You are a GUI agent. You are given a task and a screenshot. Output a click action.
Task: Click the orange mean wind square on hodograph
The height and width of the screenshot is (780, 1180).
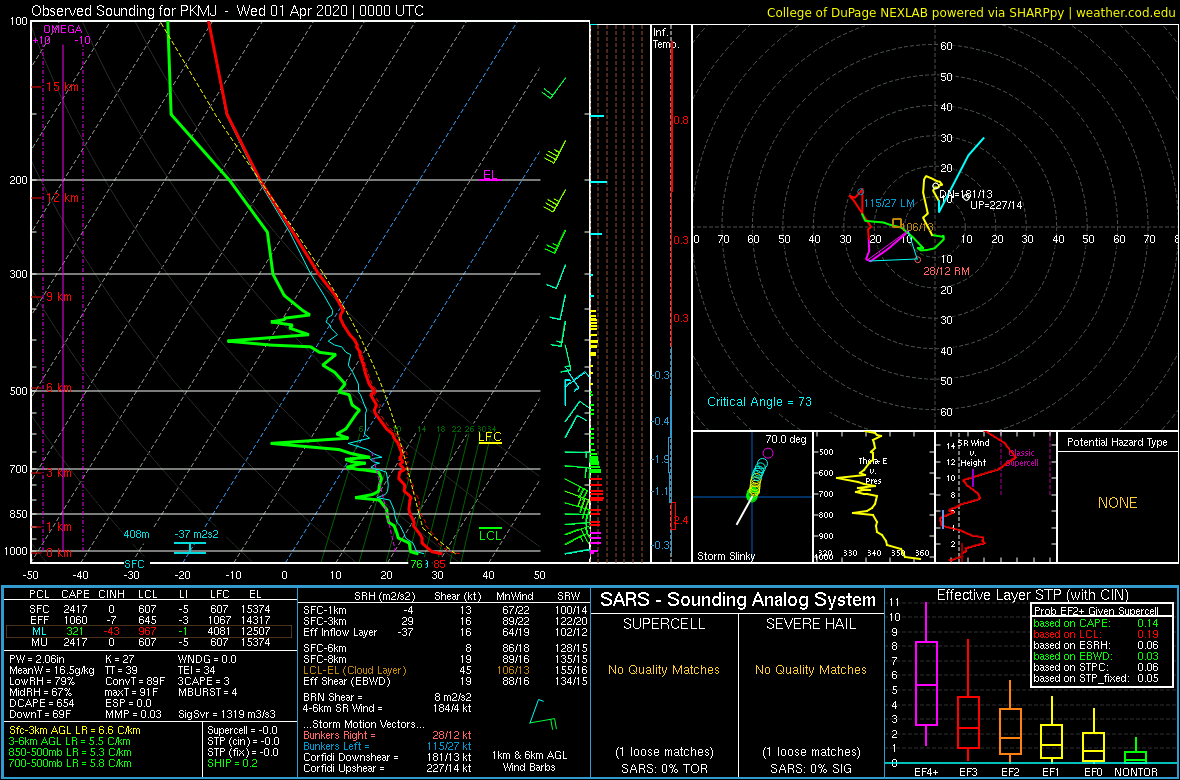tap(896, 224)
